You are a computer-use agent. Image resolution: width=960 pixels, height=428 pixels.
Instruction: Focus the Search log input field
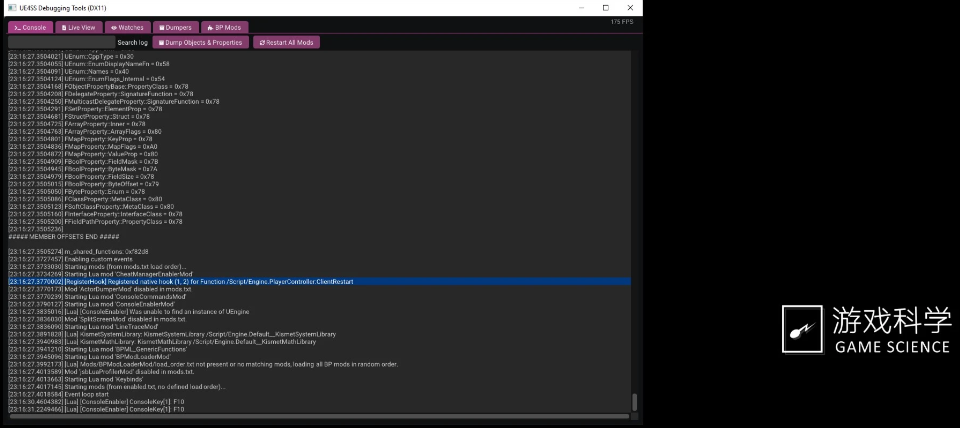click(x=60, y=43)
